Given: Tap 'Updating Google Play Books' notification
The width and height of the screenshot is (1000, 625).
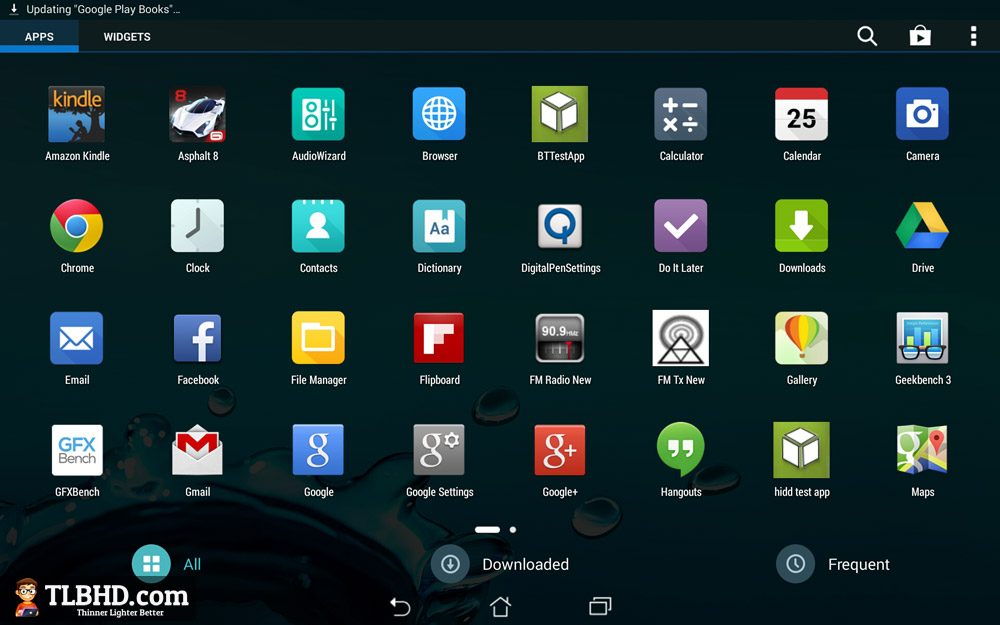Looking at the screenshot, I should pyautogui.click(x=96, y=10).
